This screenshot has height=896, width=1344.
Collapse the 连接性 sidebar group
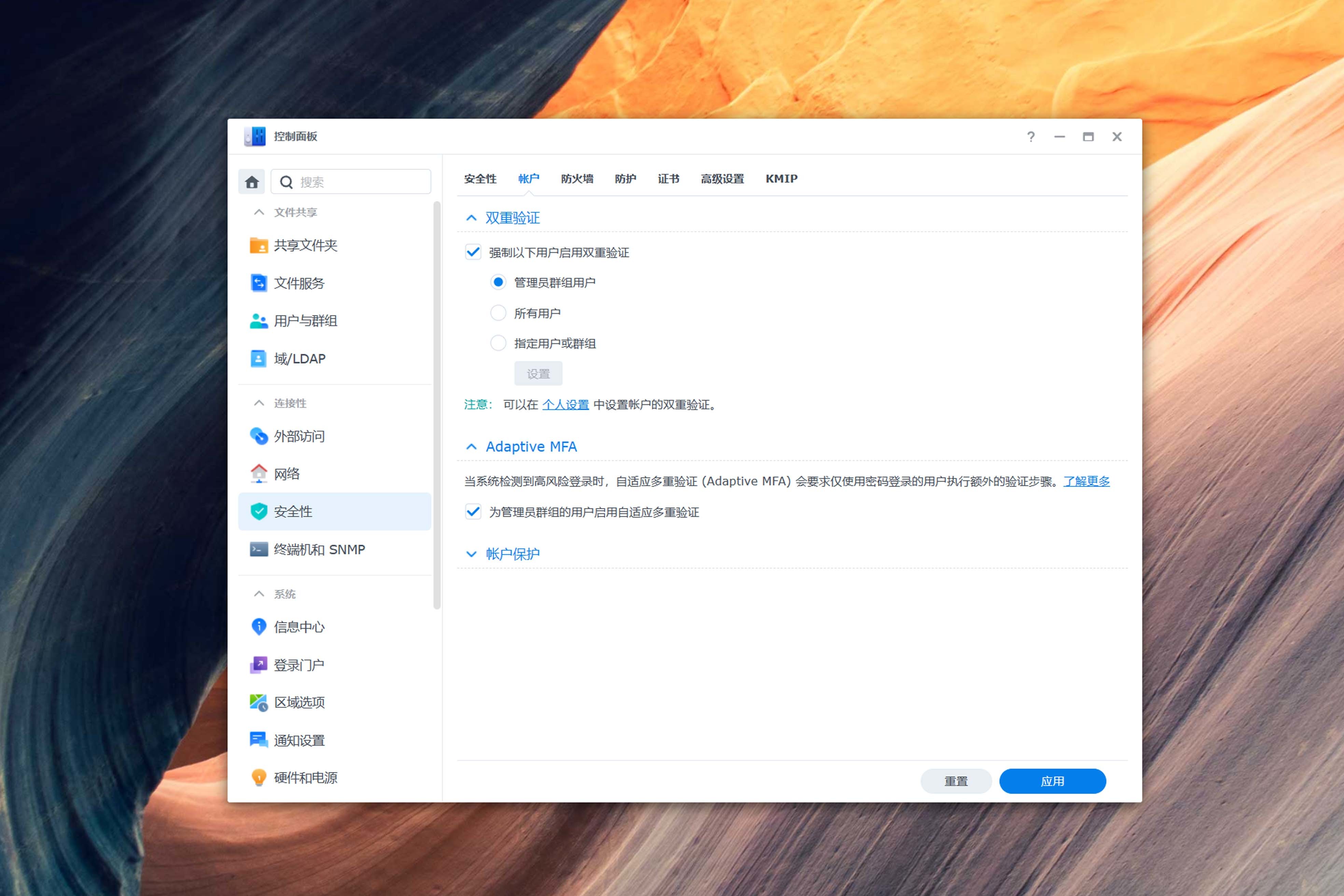(259, 403)
